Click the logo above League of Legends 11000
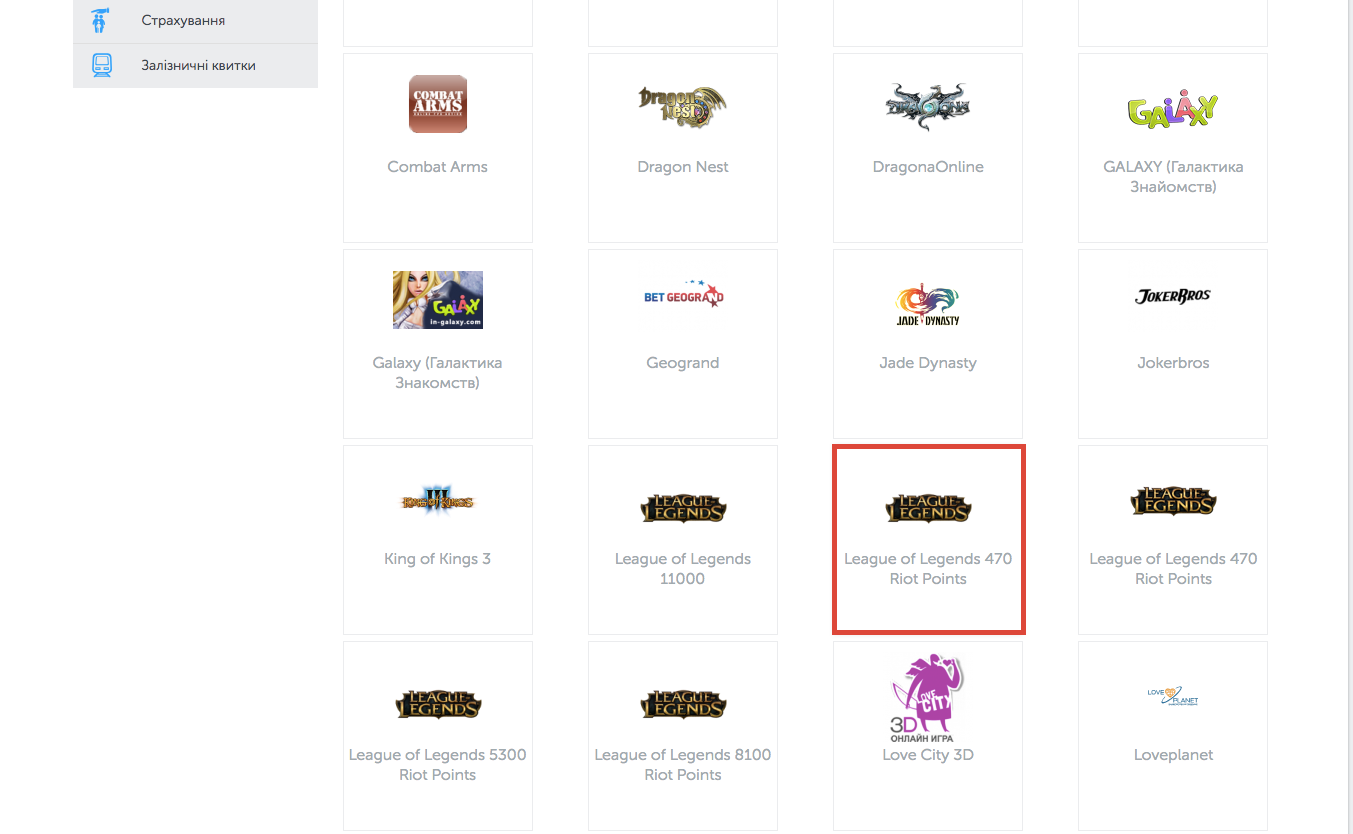Image resolution: width=1353 pixels, height=834 pixels. click(683, 506)
